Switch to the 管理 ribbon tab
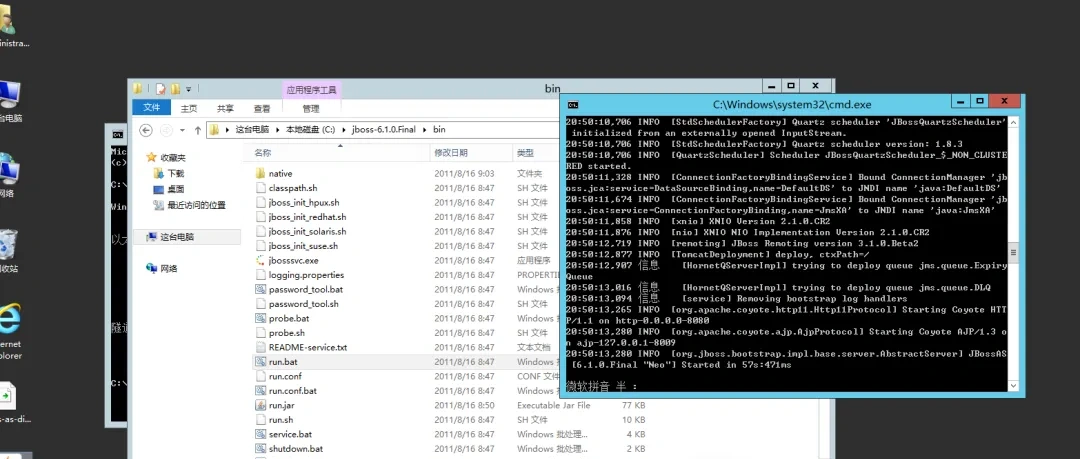1080x459 pixels. [x=311, y=108]
